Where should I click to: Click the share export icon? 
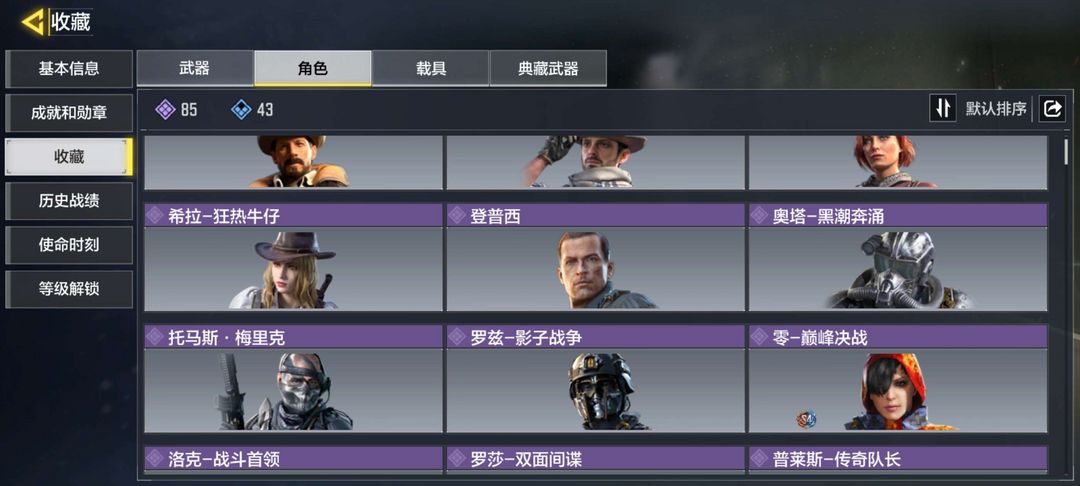tap(1052, 109)
